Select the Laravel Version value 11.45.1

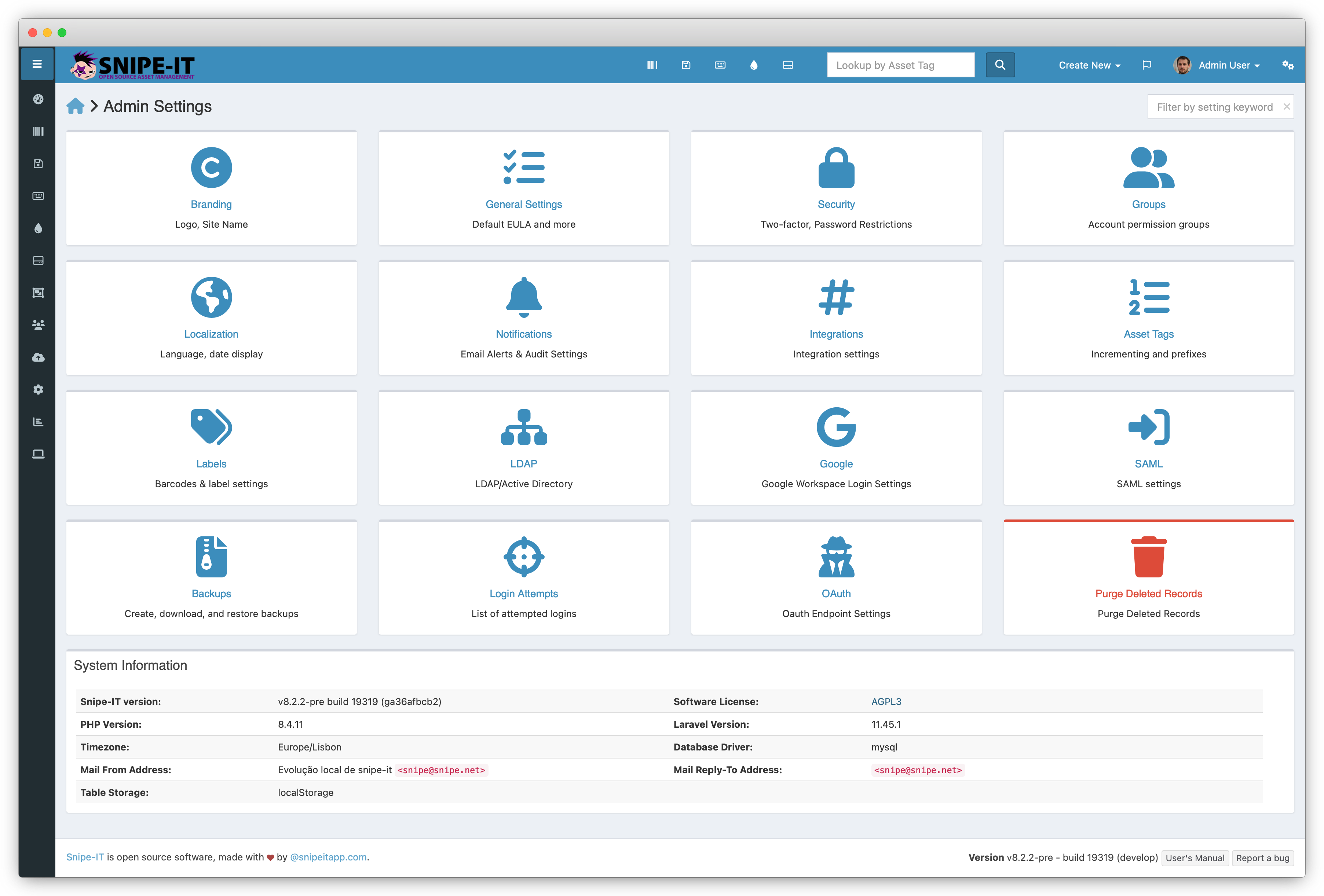click(x=886, y=724)
